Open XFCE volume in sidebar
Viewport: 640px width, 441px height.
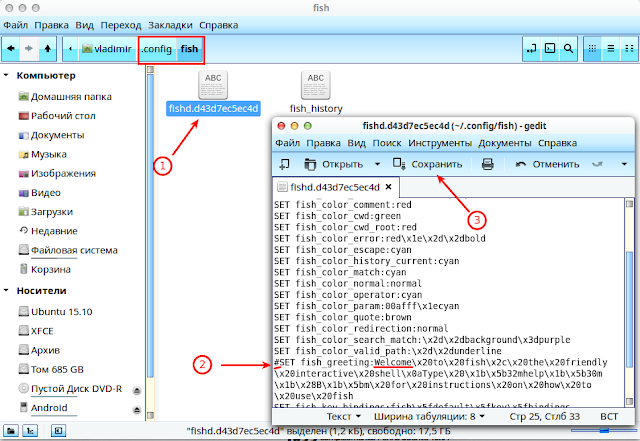pos(36,331)
